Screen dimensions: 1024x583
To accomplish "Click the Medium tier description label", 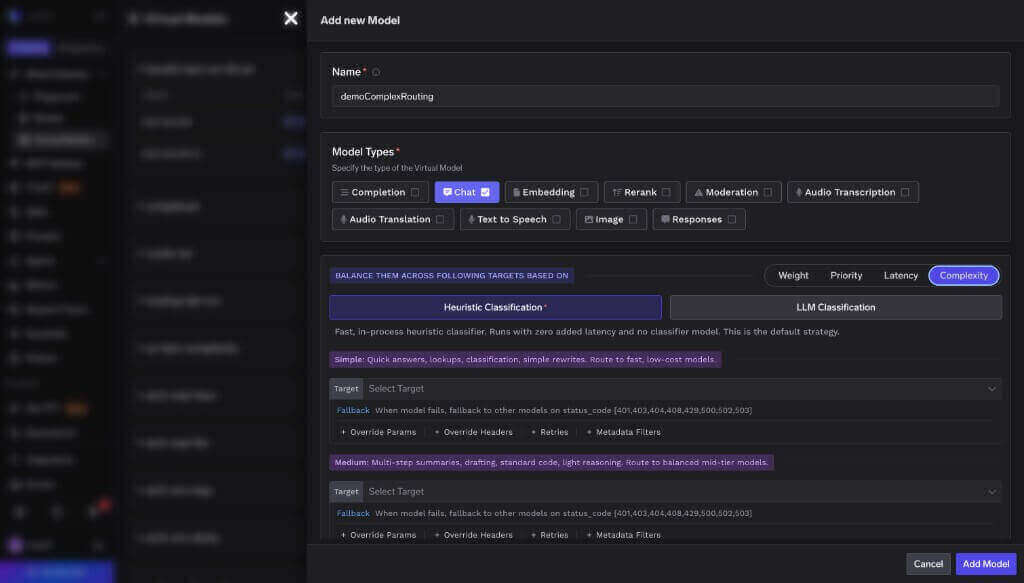I will tap(551, 462).
